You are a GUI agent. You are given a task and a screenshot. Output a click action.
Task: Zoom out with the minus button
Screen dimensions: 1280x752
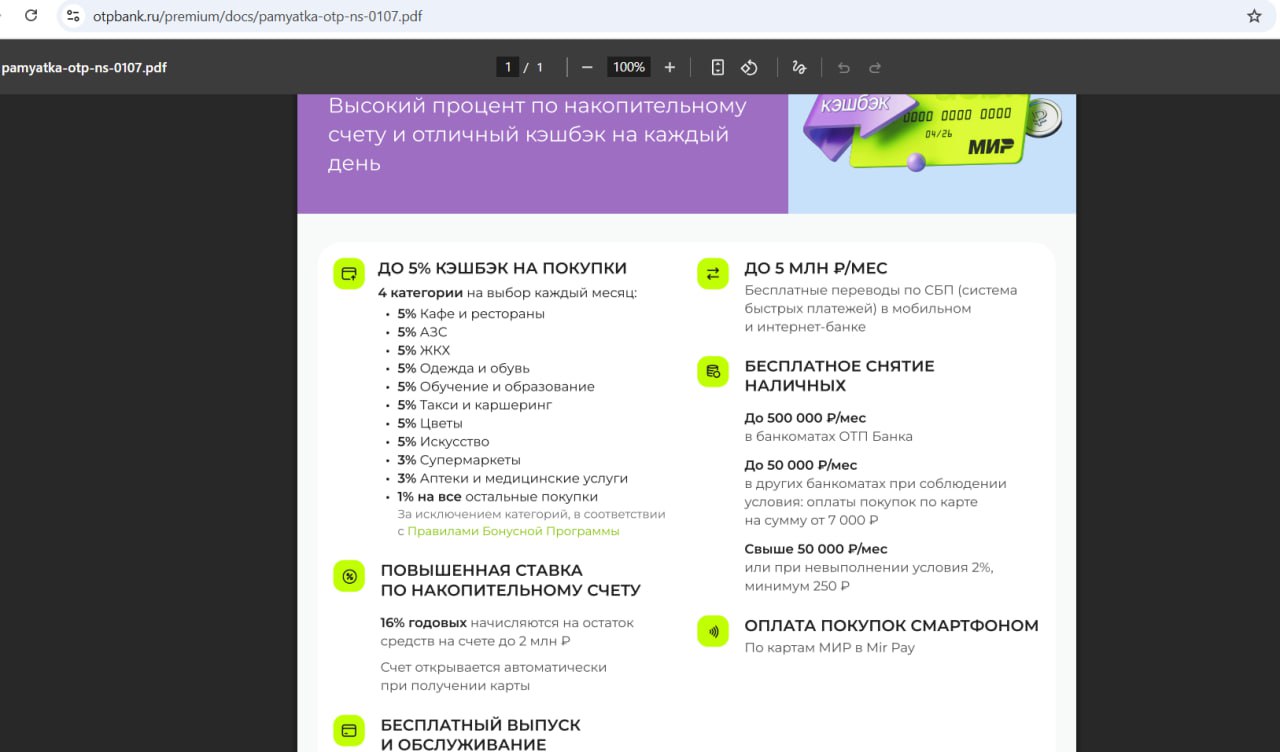coord(587,67)
